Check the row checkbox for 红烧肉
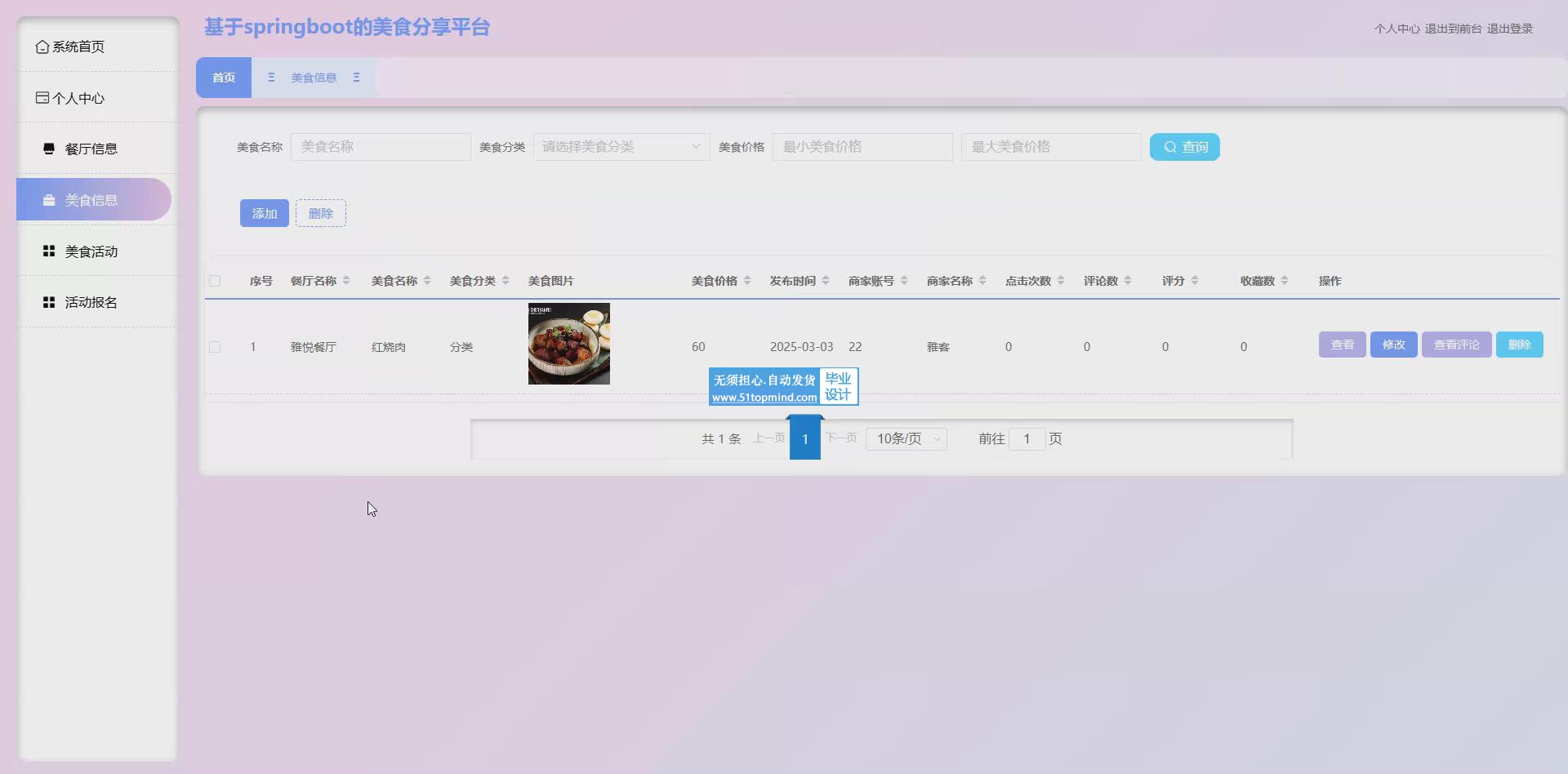1568x774 pixels. 215,347
